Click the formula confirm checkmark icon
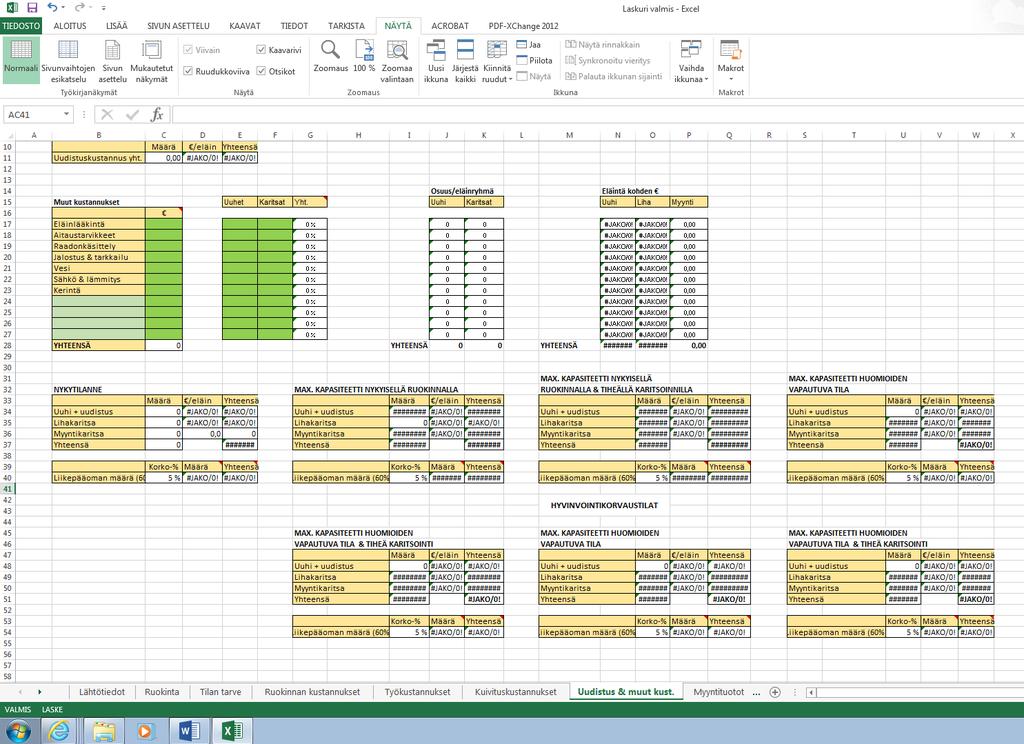Image resolution: width=1024 pixels, height=744 pixels. coord(133,114)
